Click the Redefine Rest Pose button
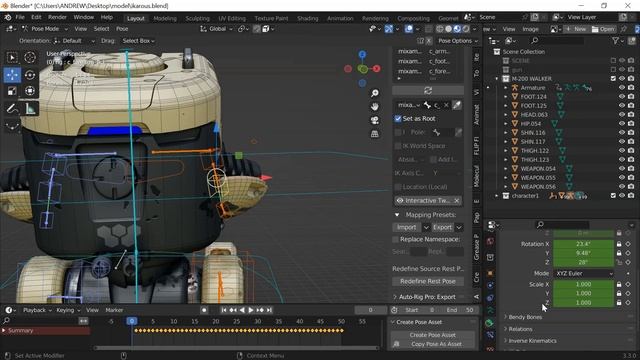Screen dimensions: 640x360 428,282
